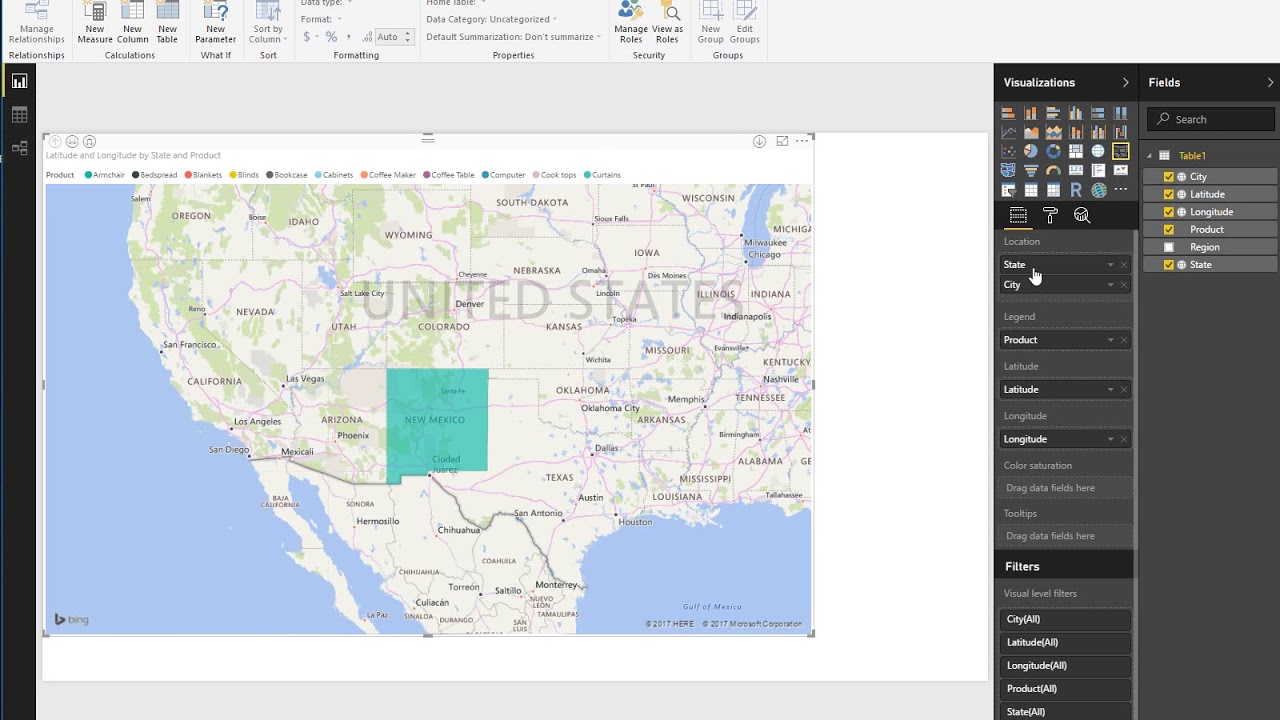Select the highlighted Filled map visualization
Screen dimensions: 1280x720
[x=1121, y=151]
